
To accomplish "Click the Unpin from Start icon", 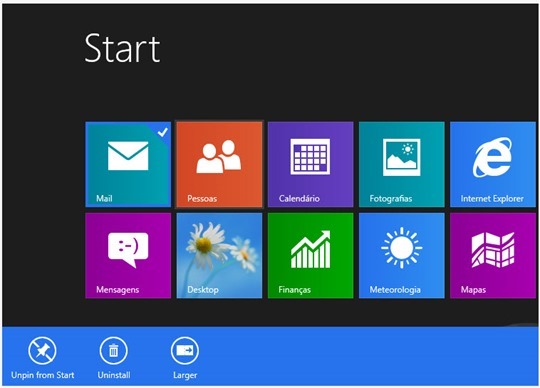I will 42,350.
